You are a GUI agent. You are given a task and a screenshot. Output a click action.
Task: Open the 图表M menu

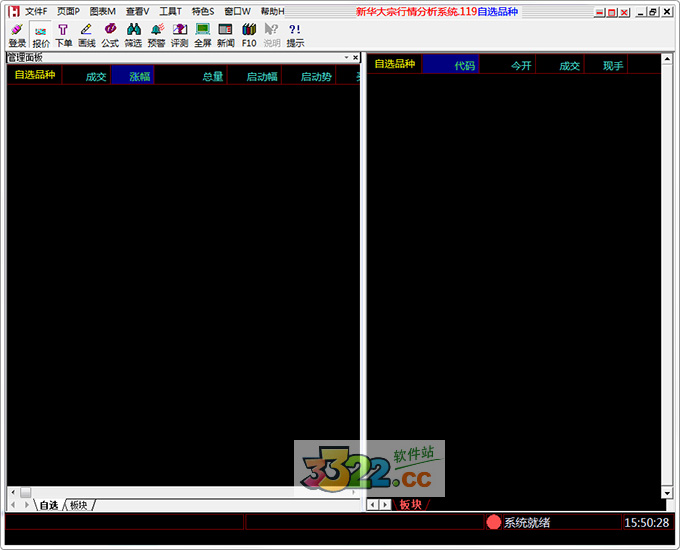point(102,11)
